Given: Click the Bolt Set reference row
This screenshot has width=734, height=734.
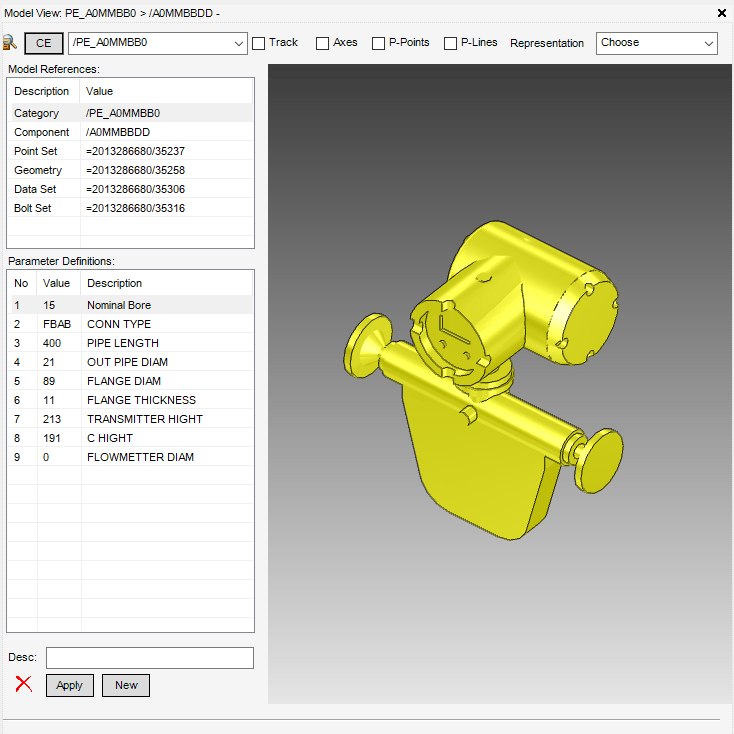Looking at the screenshot, I should click(x=130, y=208).
